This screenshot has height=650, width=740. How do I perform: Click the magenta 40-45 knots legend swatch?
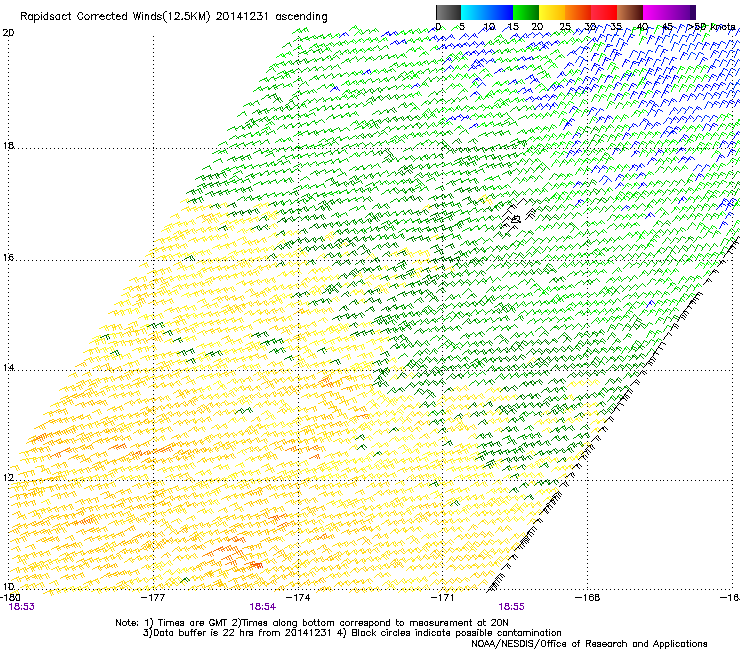656,12
